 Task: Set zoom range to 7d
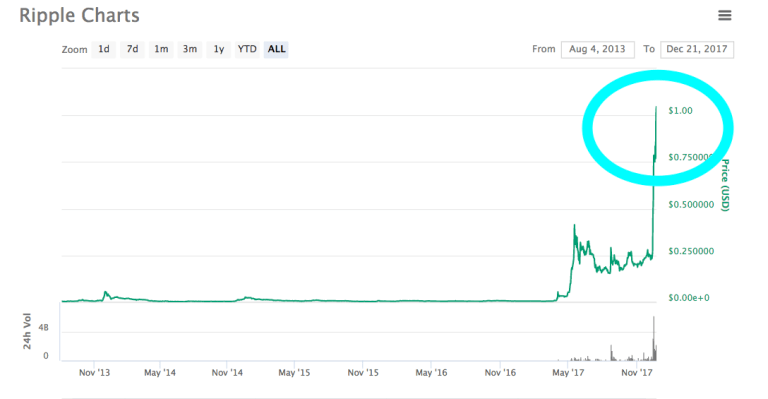click(x=132, y=49)
